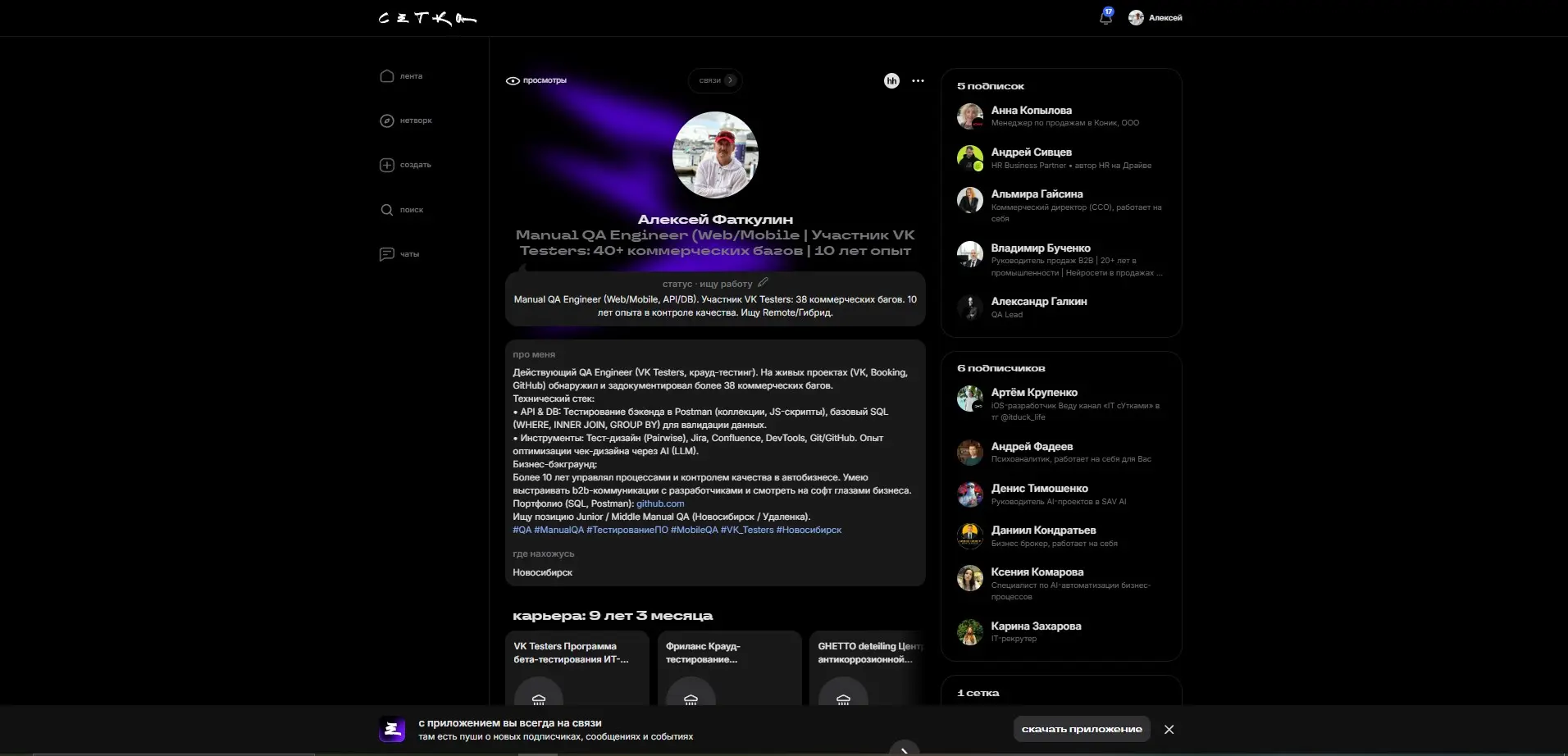Open Владимир Бученко profile name

[x=1041, y=248]
